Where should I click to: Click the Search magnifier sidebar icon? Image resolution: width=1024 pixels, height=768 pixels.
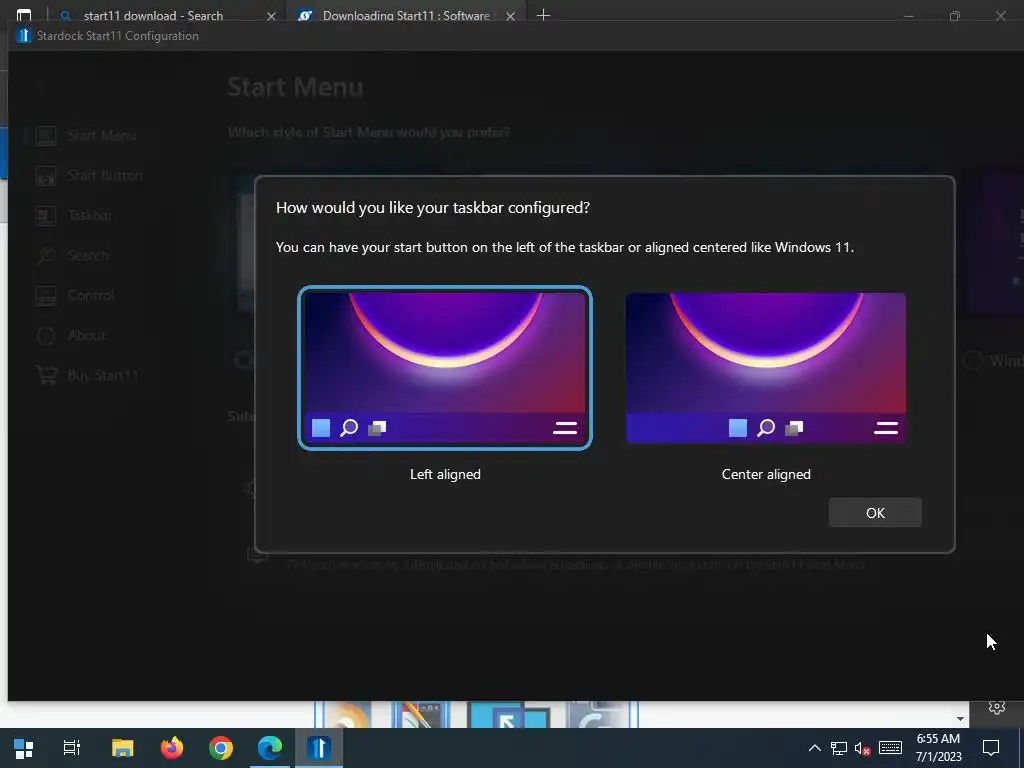point(46,255)
